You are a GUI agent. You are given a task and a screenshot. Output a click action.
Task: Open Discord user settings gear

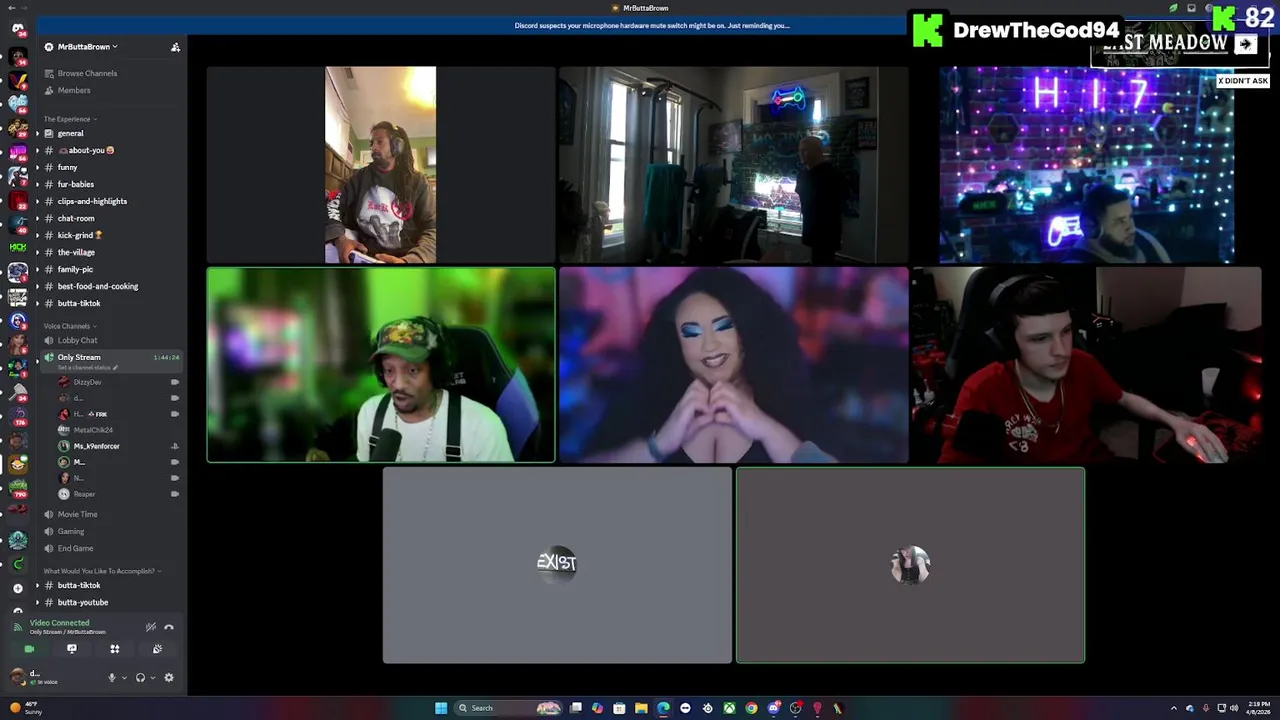pos(169,677)
